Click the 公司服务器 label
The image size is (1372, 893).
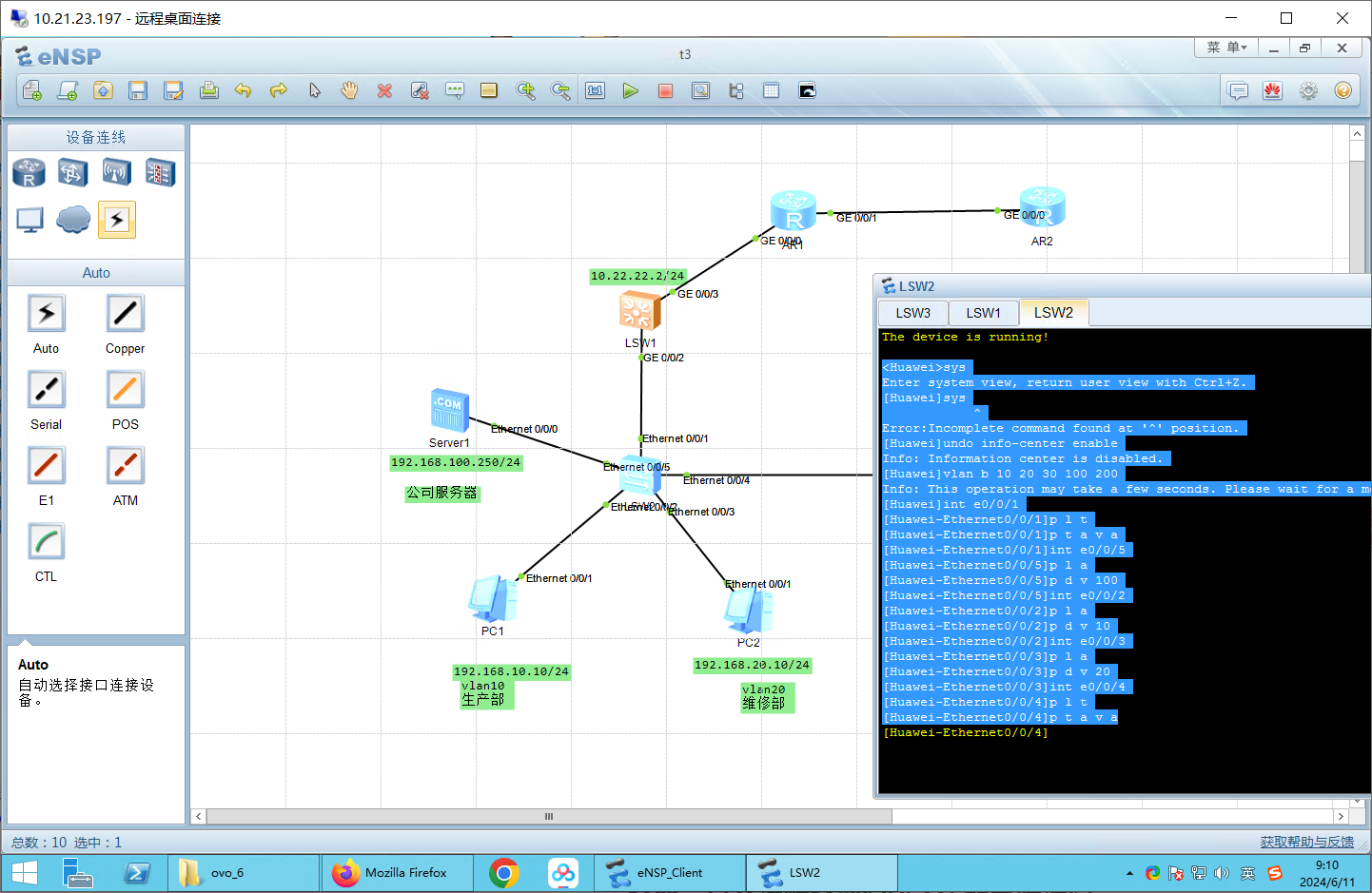pyautogui.click(x=442, y=493)
